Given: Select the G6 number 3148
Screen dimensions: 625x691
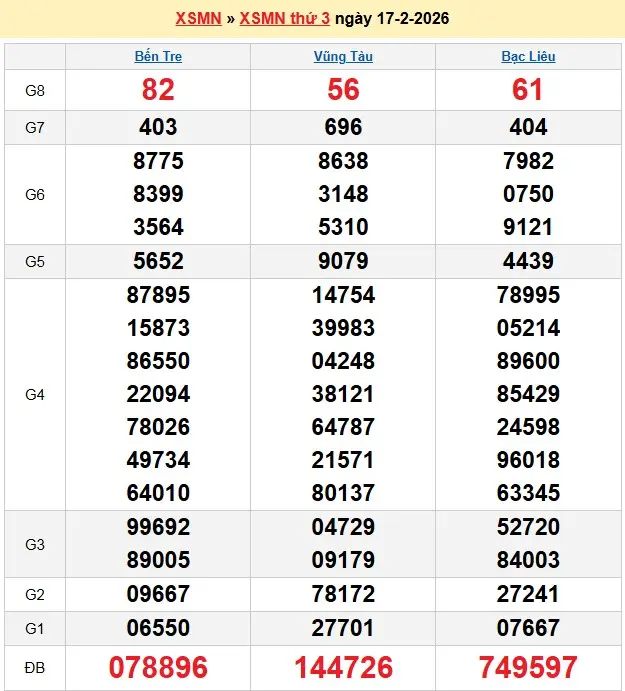Looking at the screenshot, I should point(343,194).
